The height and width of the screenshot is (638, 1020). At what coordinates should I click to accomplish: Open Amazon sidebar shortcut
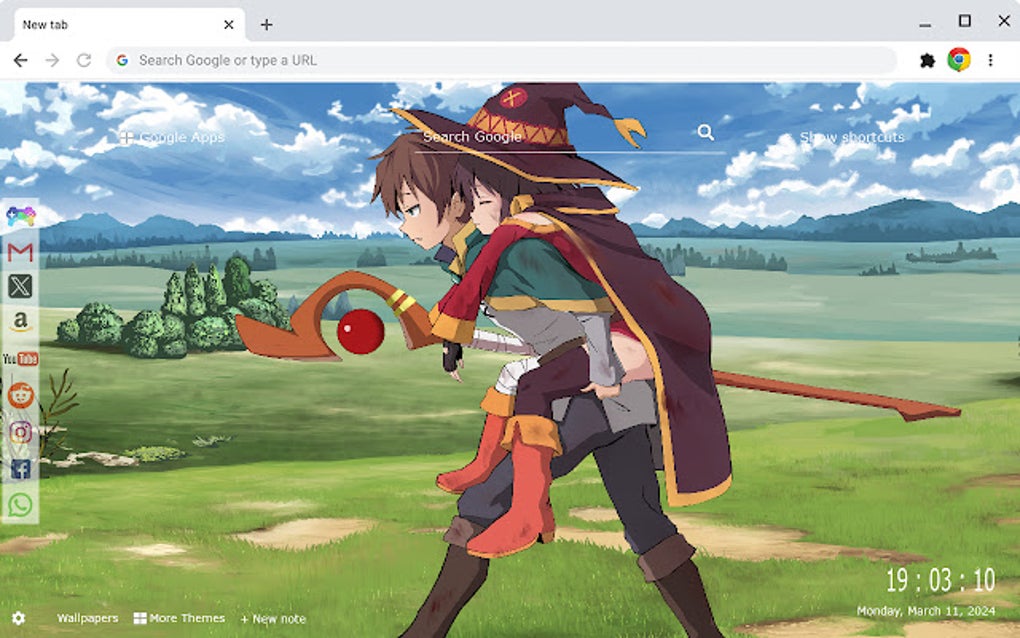pos(20,321)
